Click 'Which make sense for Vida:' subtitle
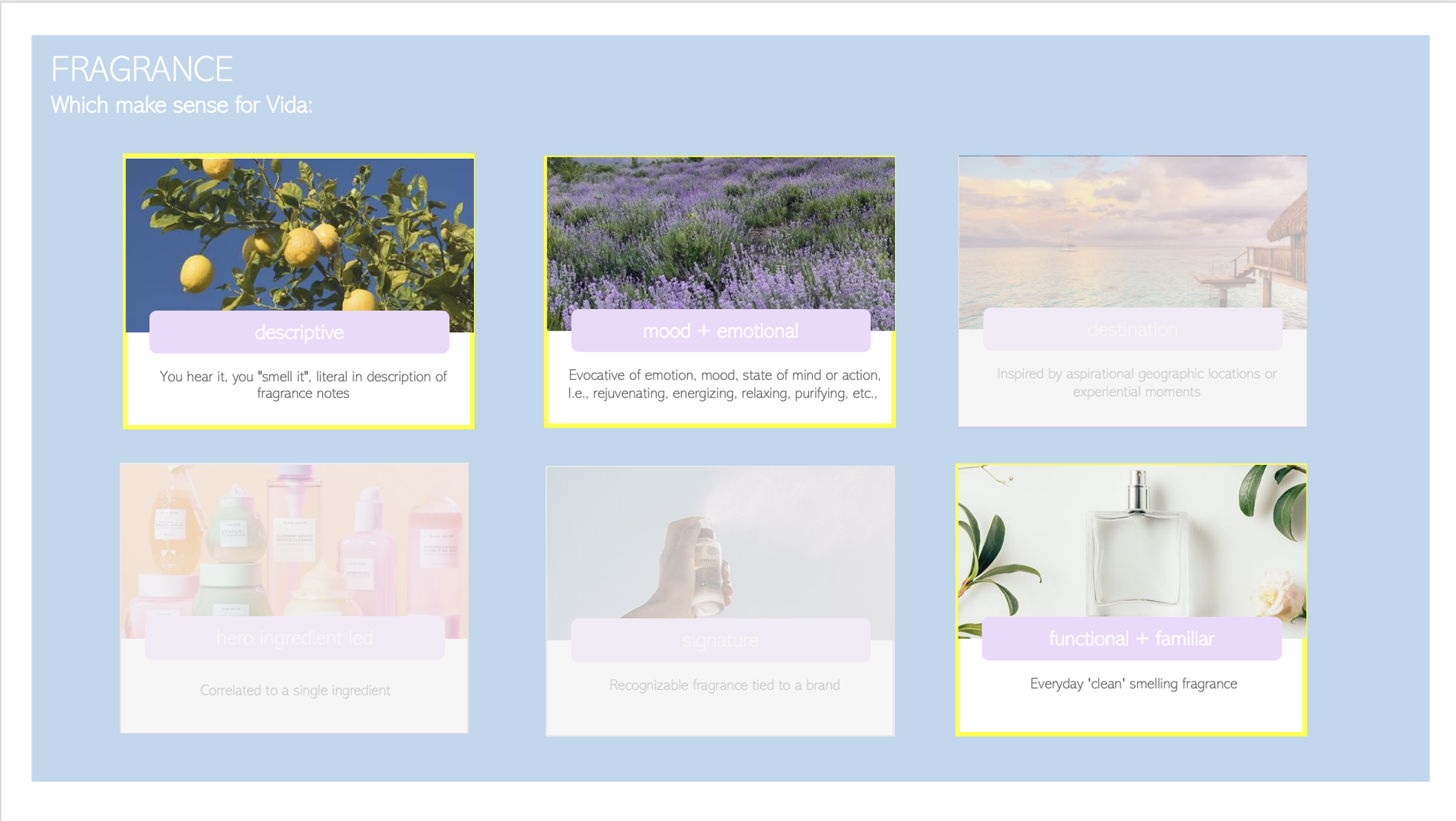Screen dimensions: 1456x821 click(x=181, y=106)
